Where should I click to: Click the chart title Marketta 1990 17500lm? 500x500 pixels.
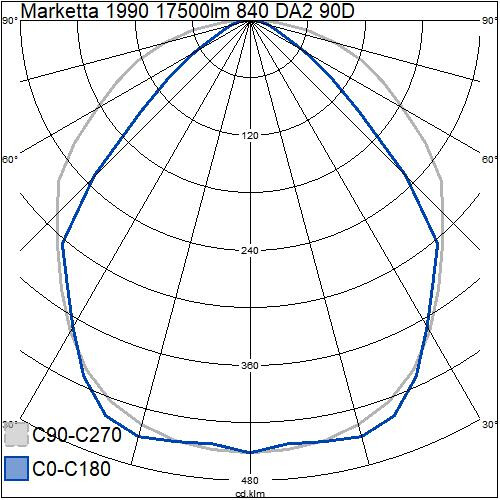pos(187,11)
